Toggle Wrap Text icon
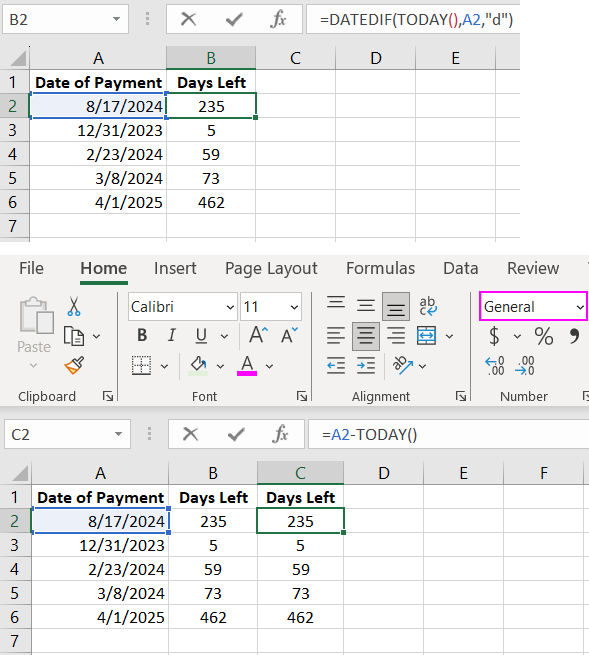Screen dimensions: 589x655 pos(427,306)
